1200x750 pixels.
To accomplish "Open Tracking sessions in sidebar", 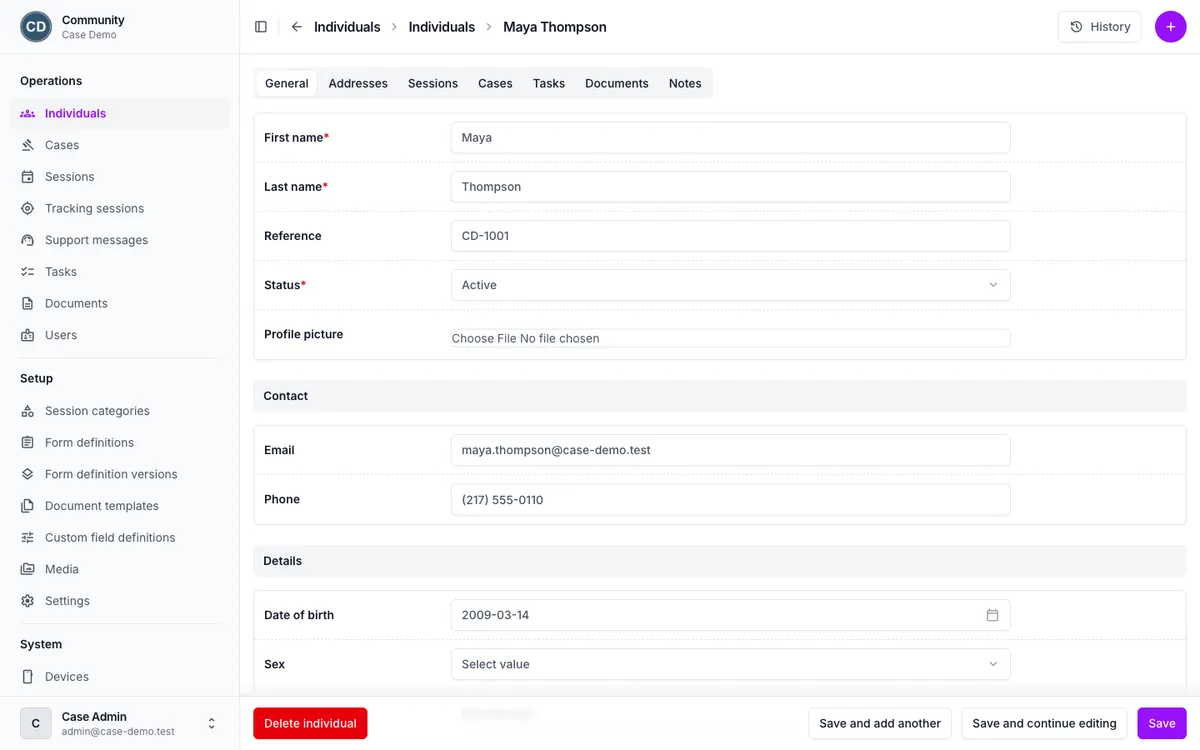I will (x=120, y=208).
